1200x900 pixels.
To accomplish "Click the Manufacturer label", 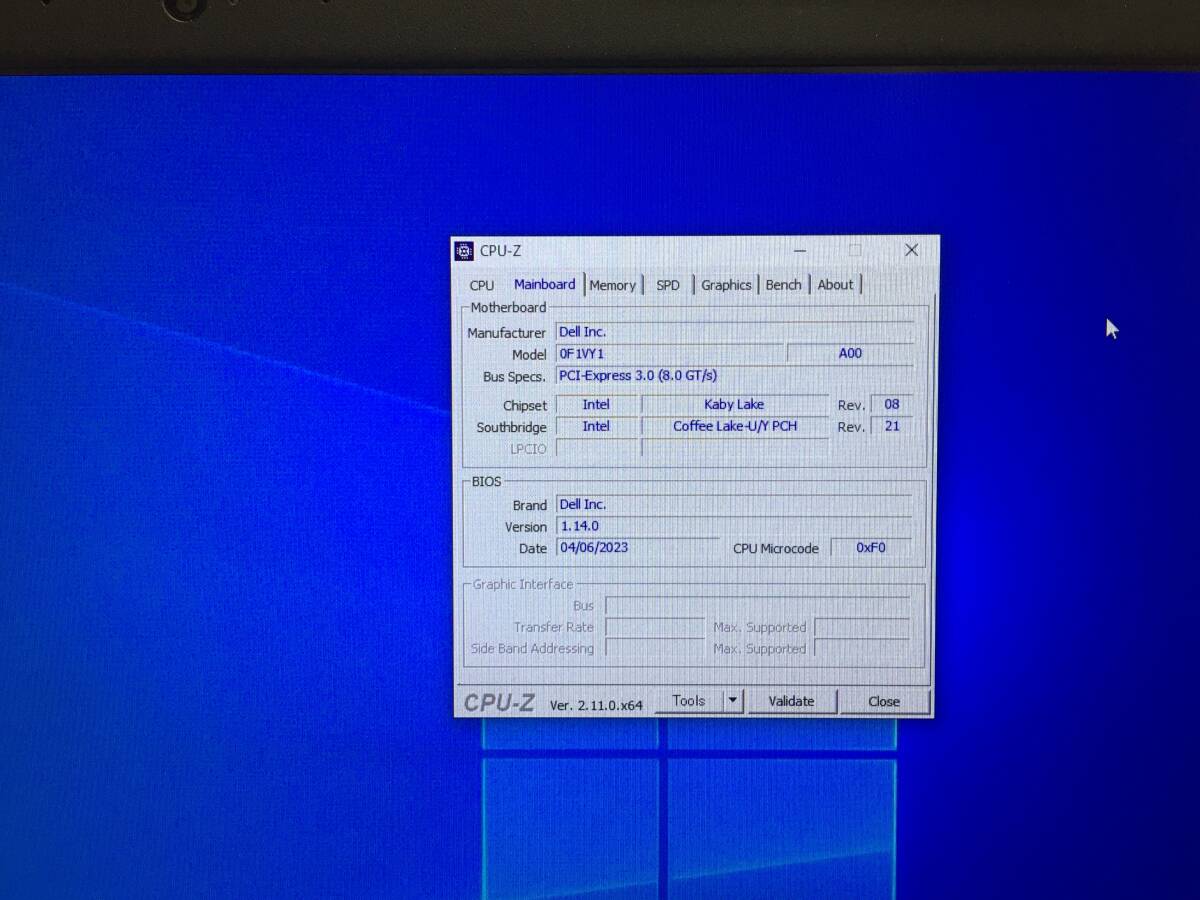I will [506, 333].
